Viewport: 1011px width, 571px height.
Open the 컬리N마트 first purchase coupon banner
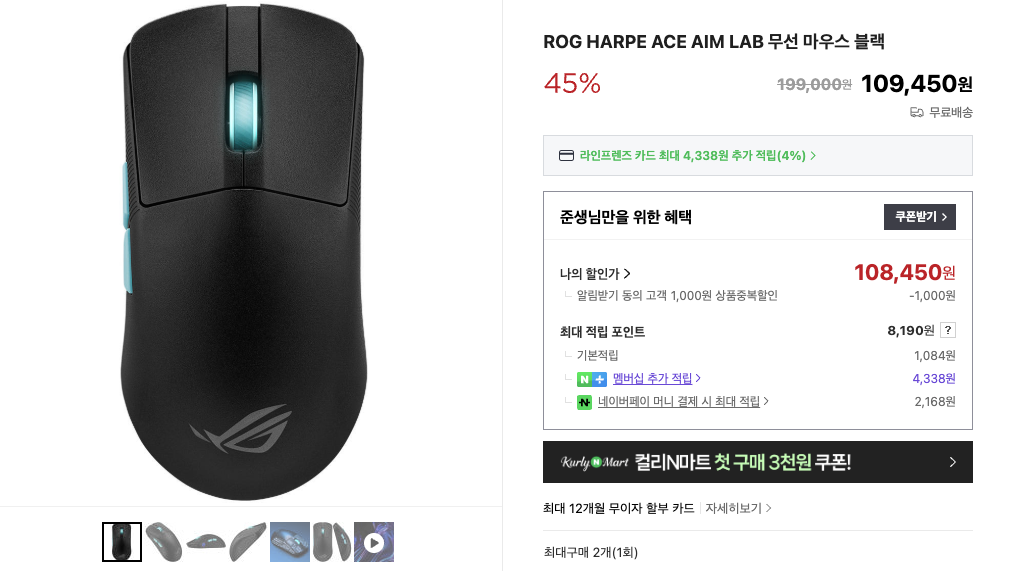click(x=758, y=462)
